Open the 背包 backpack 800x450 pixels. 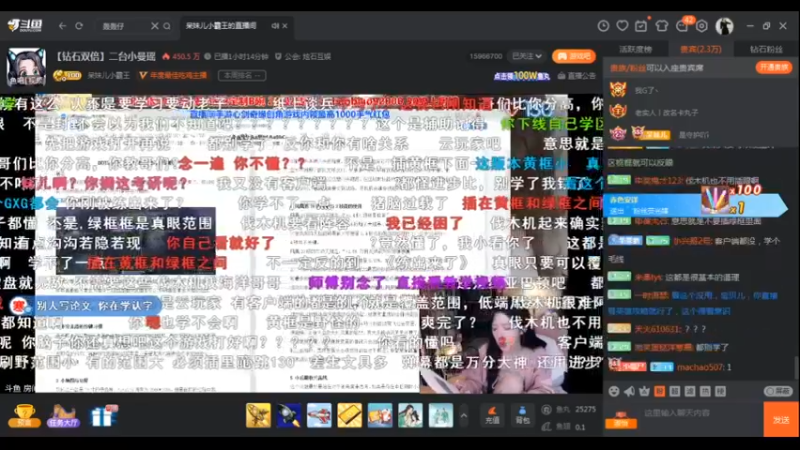[x=522, y=415]
